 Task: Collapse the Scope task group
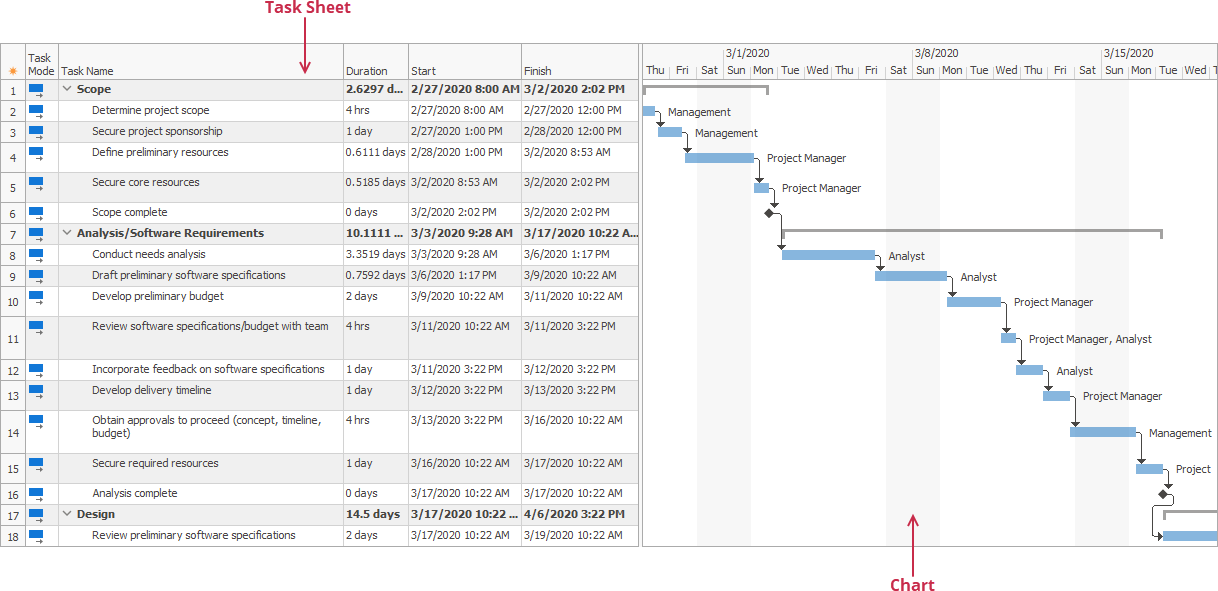click(66, 89)
